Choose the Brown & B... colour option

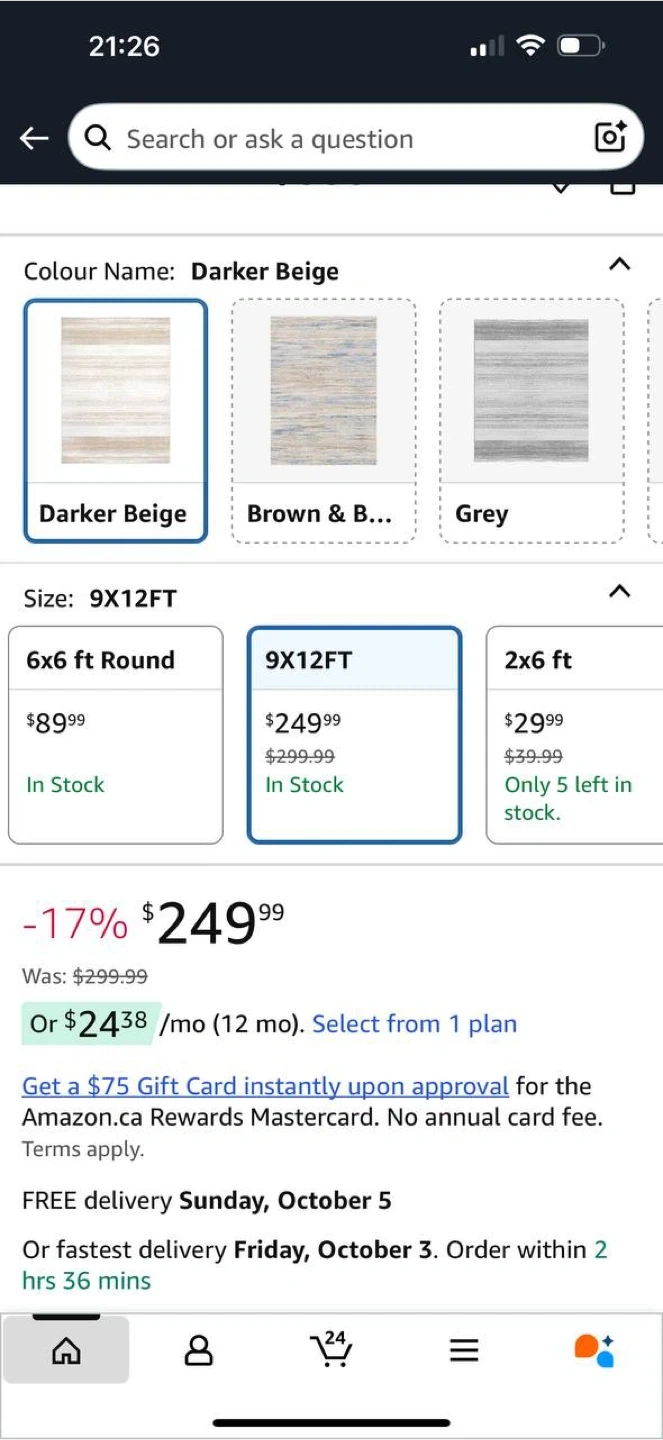[x=324, y=420]
